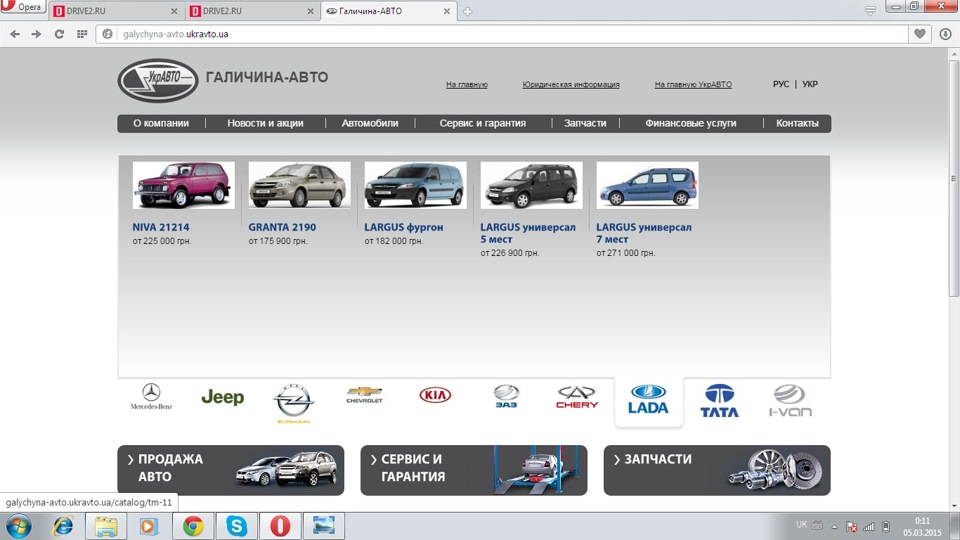
Task: Open Сервис и гарантия menu
Action: point(482,123)
